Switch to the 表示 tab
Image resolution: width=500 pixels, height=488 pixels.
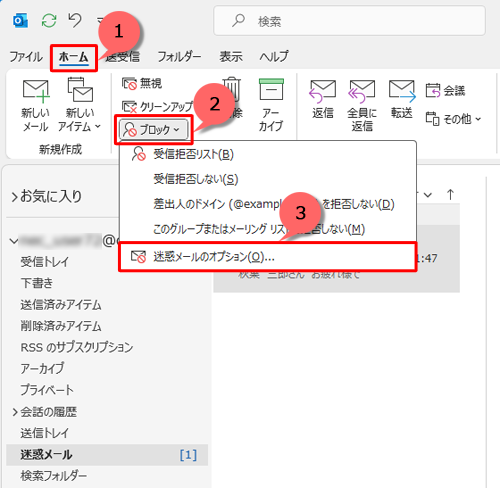click(x=231, y=57)
